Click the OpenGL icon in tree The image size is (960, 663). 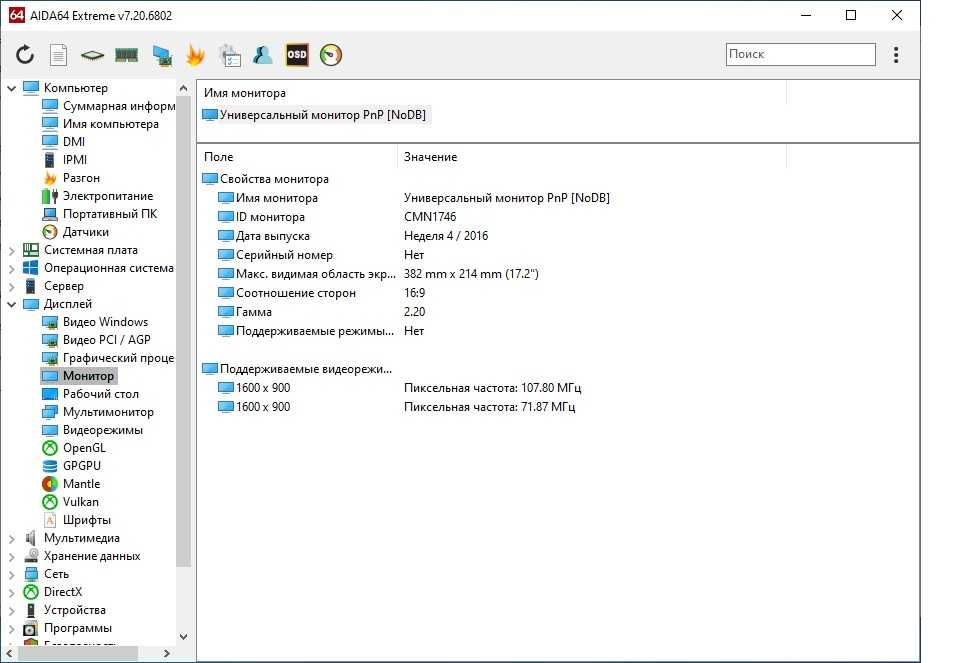(x=50, y=448)
